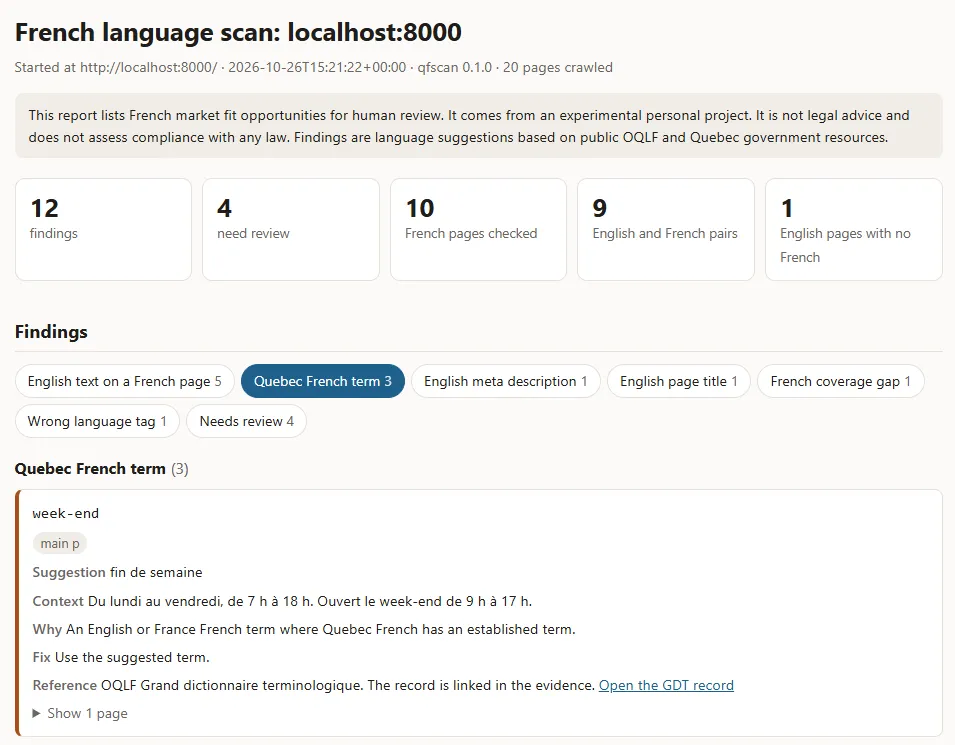Filter by English text on a French page
This screenshot has height=745, width=955.
tap(124, 381)
